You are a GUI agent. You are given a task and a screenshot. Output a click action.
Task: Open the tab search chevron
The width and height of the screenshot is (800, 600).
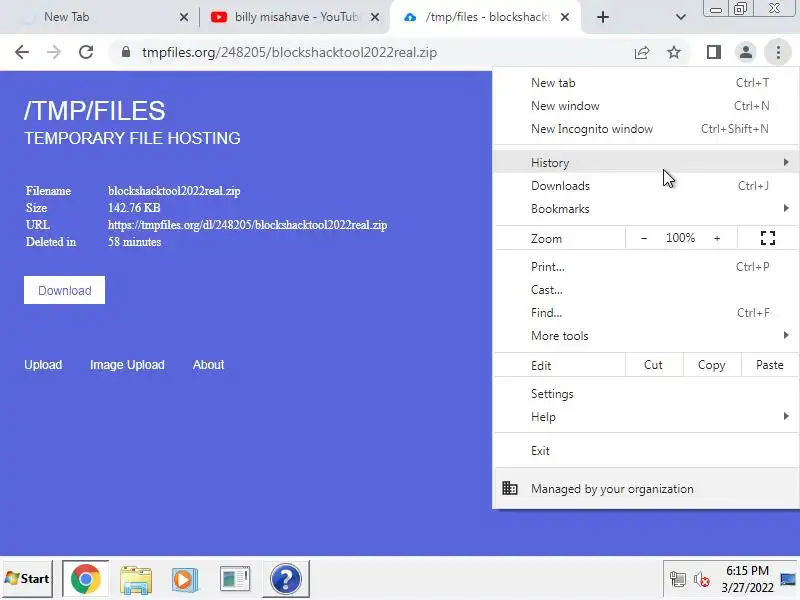(681, 17)
